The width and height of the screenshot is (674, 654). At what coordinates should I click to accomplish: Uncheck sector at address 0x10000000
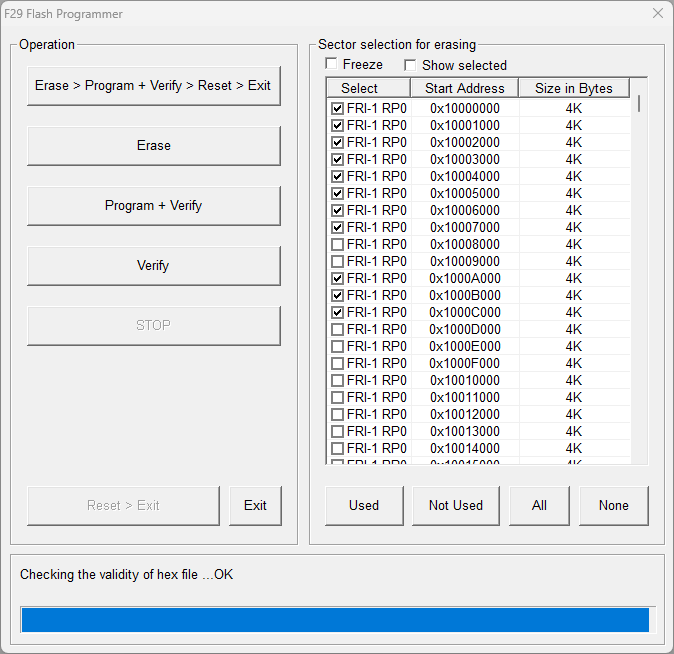(x=338, y=109)
